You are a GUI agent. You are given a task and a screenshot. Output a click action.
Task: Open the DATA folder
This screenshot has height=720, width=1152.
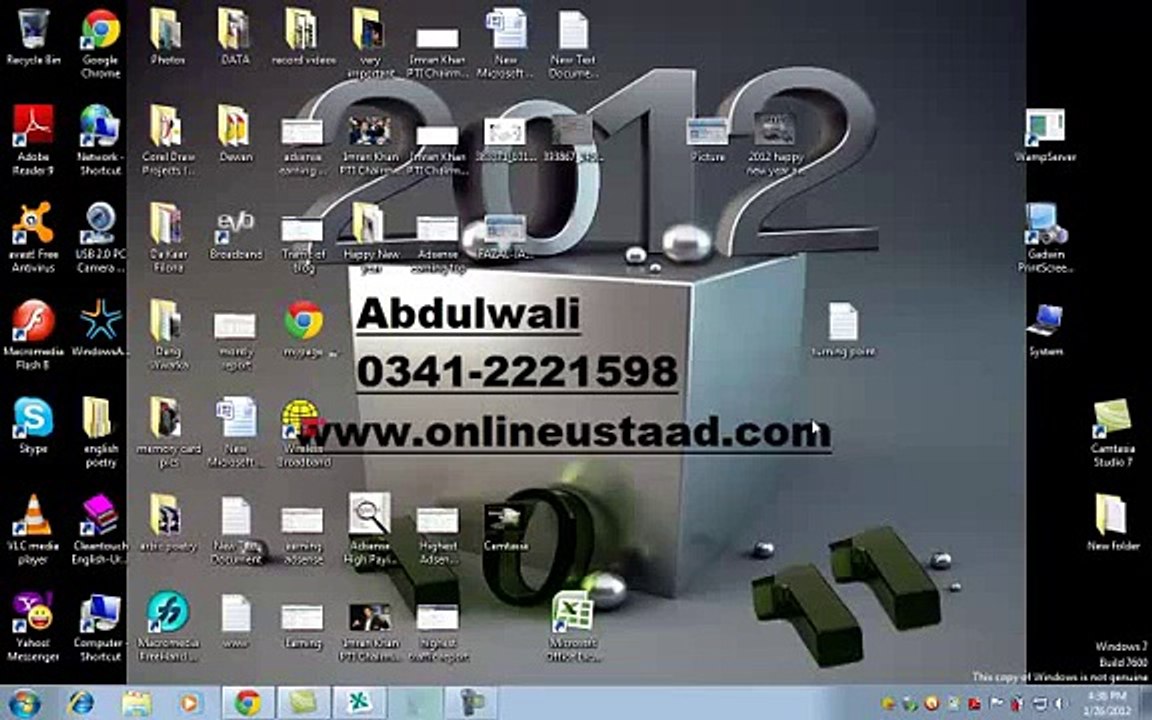(x=235, y=37)
